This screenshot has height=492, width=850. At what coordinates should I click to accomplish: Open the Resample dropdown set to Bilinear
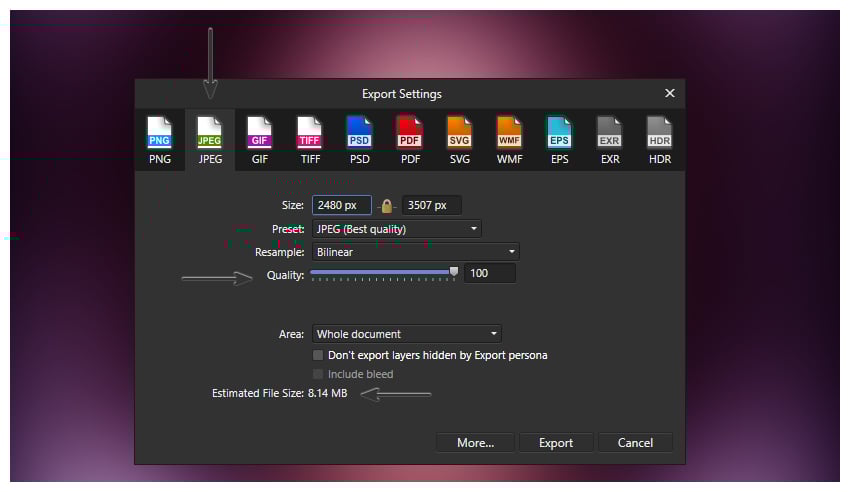click(416, 252)
